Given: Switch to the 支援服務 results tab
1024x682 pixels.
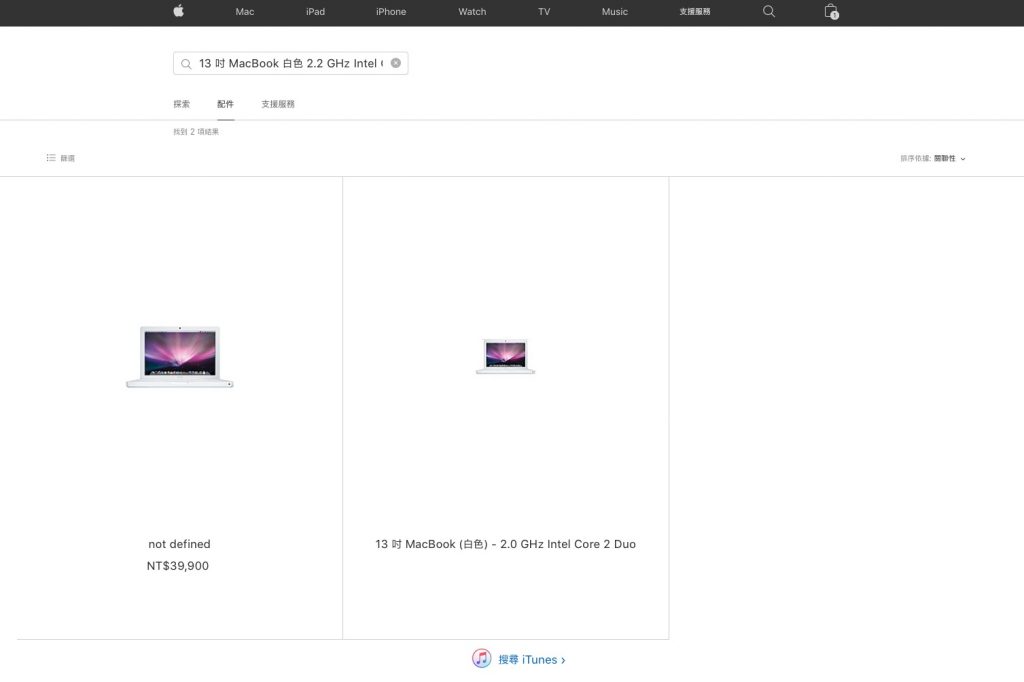Looking at the screenshot, I should pyautogui.click(x=278, y=104).
